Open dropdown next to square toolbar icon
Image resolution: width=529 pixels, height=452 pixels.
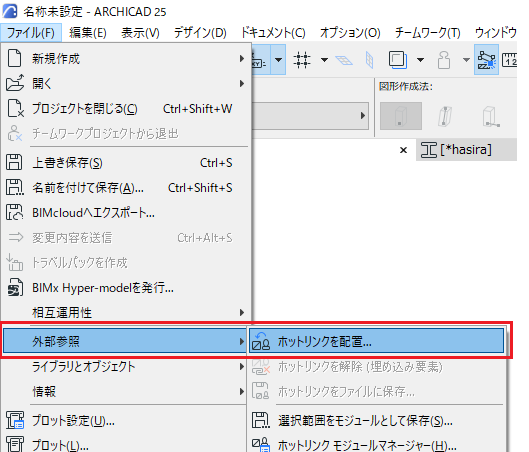point(420,60)
